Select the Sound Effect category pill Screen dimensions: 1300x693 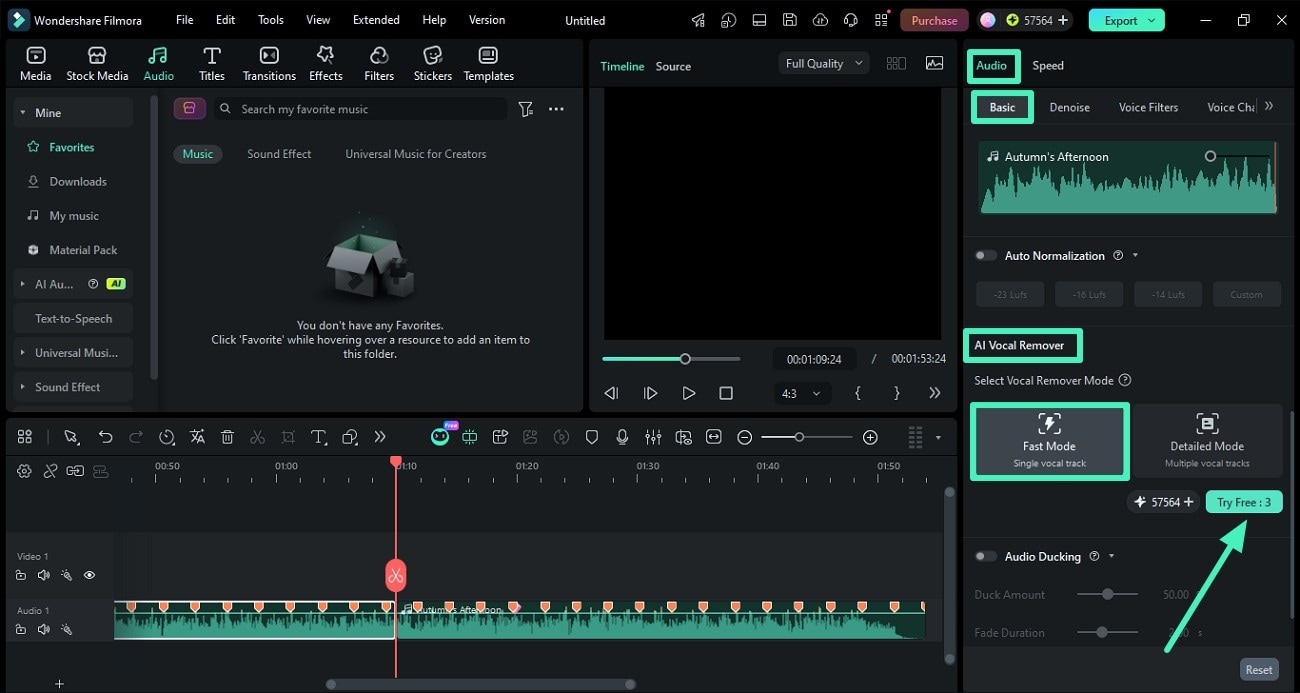coord(279,154)
